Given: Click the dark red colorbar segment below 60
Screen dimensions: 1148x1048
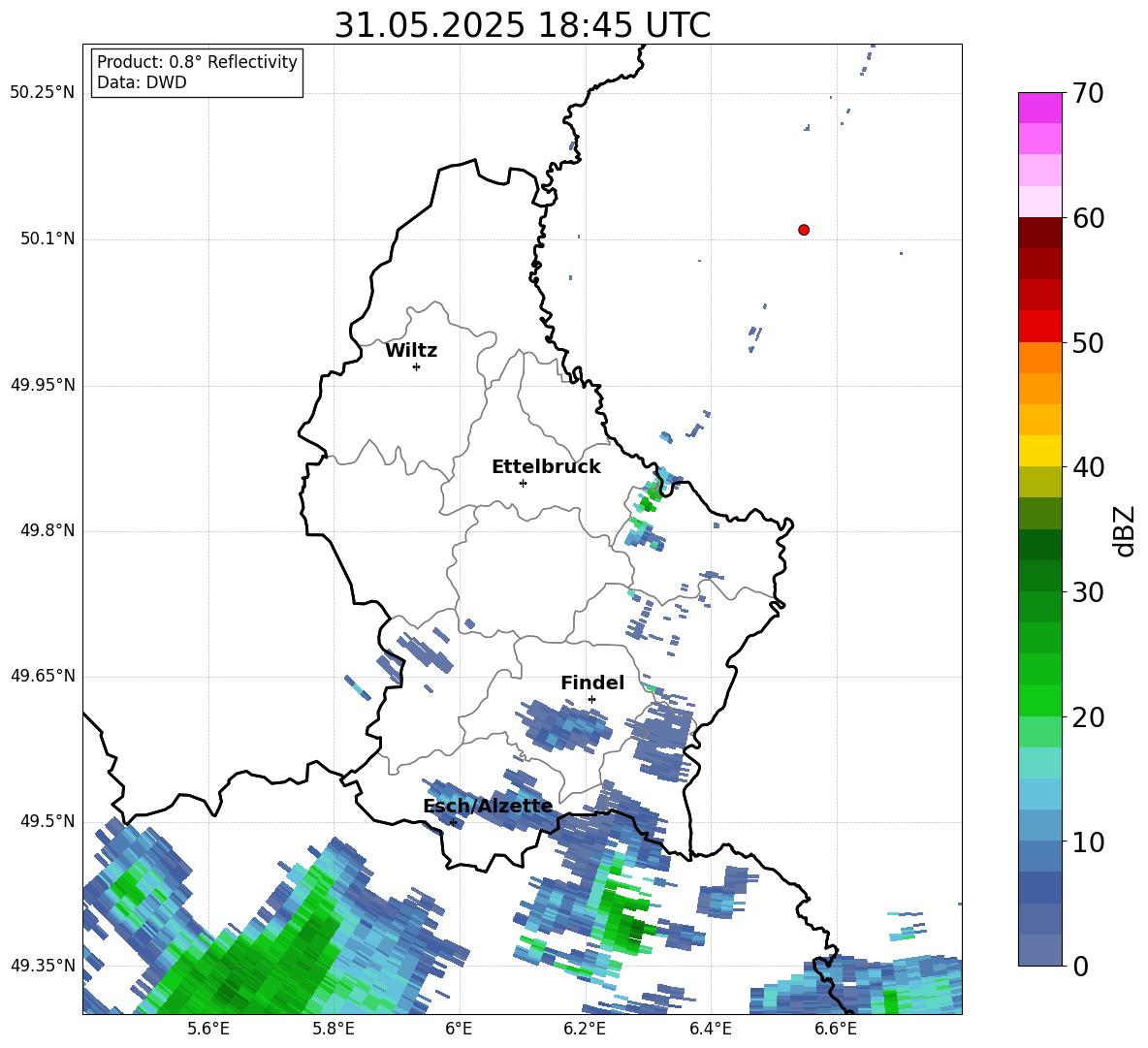Looking at the screenshot, I should tap(1039, 232).
